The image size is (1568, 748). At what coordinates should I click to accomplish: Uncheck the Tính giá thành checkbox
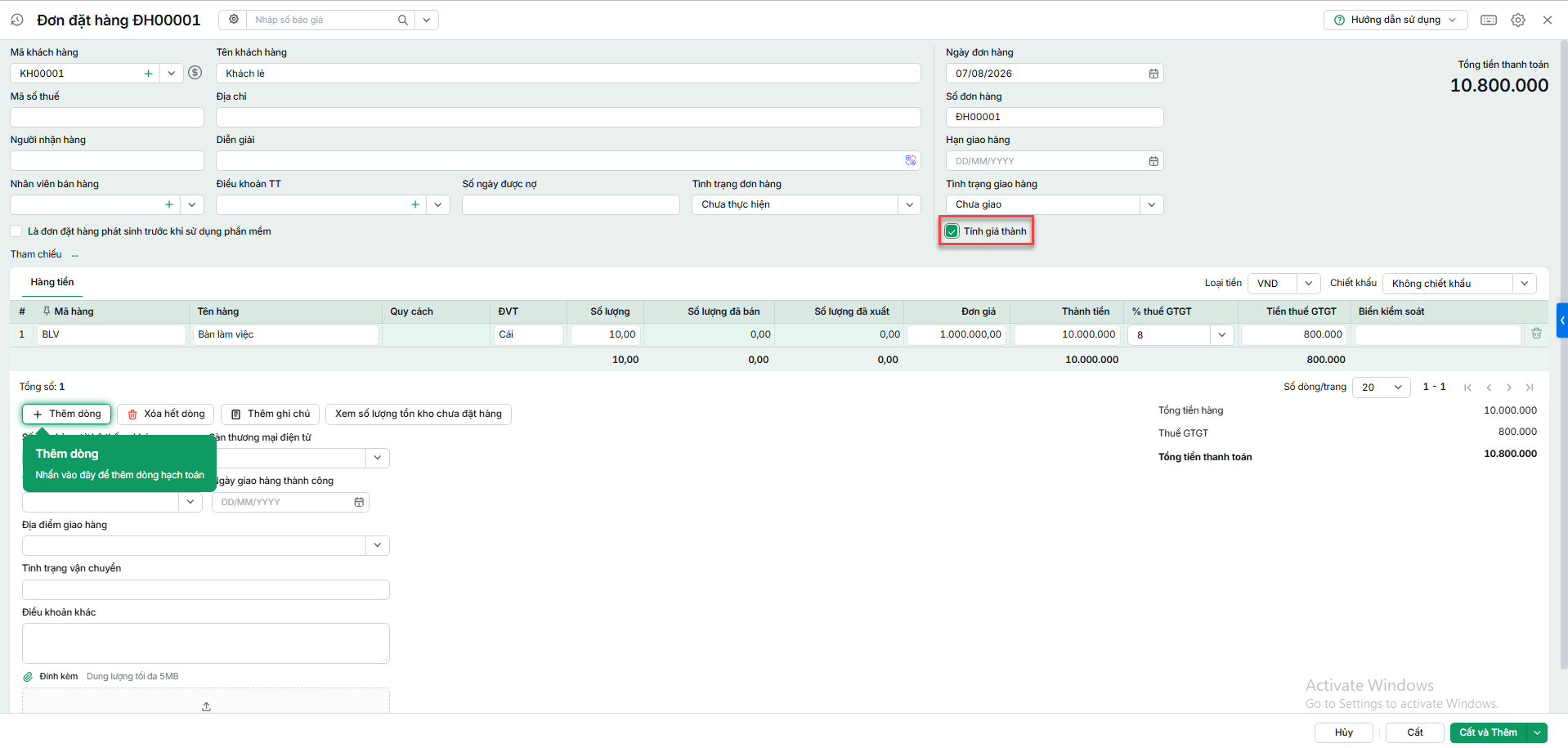952,231
